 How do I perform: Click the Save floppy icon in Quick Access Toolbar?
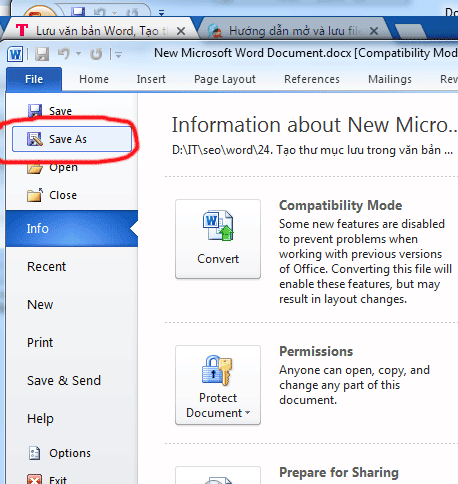pyautogui.click(x=42, y=54)
